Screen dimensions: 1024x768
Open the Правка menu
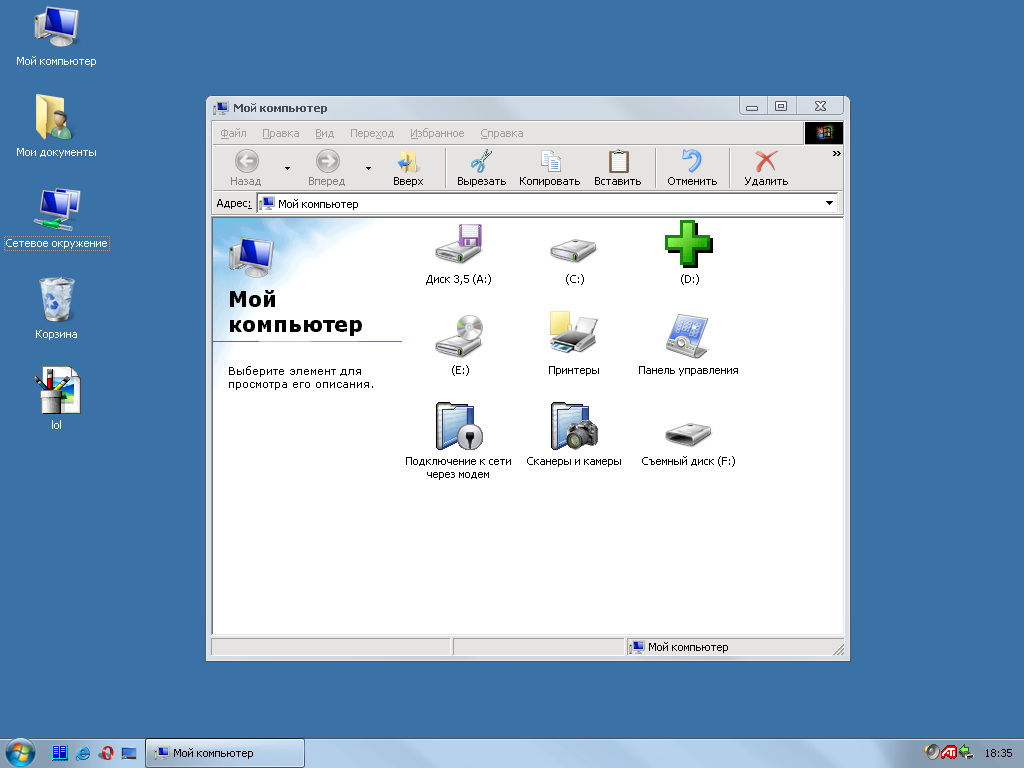pyautogui.click(x=281, y=133)
